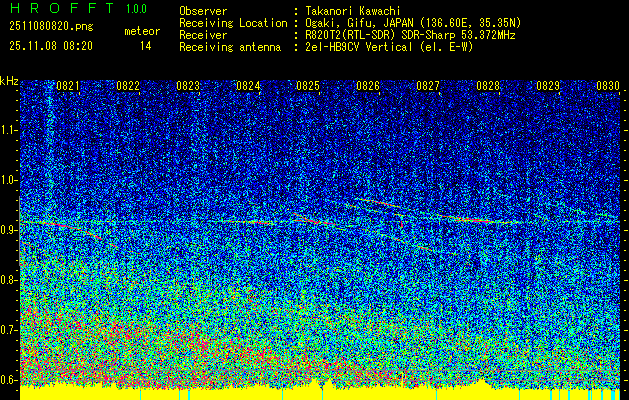The width and height of the screenshot is (629, 400).
Task: Click R820T2(RTL-SDR) SDR-Sharp 53.372MHz text
Action: 410,35
